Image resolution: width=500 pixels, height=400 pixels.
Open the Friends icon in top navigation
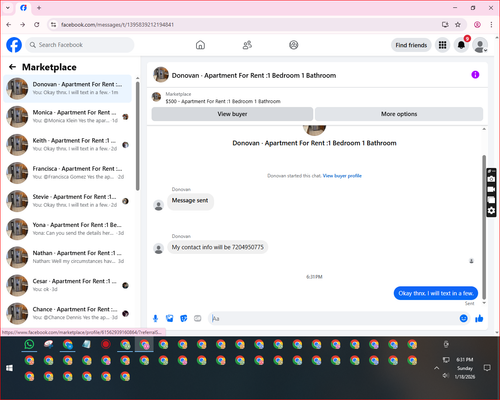click(247, 45)
